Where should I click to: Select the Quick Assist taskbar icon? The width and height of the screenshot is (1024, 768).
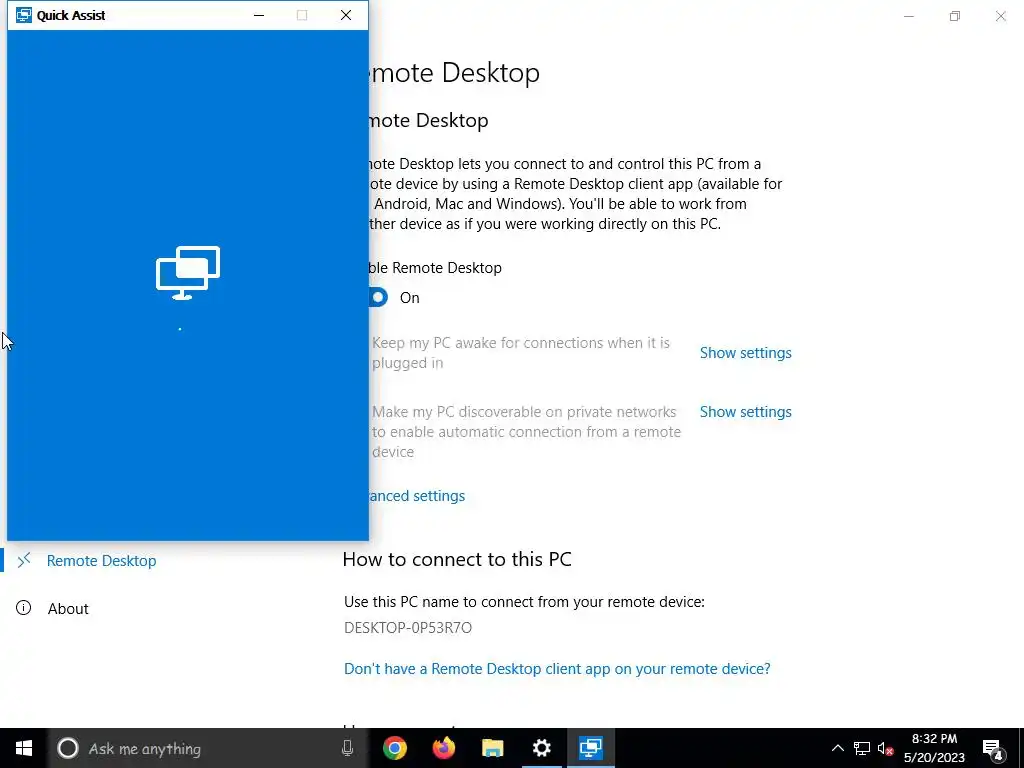[x=590, y=748]
